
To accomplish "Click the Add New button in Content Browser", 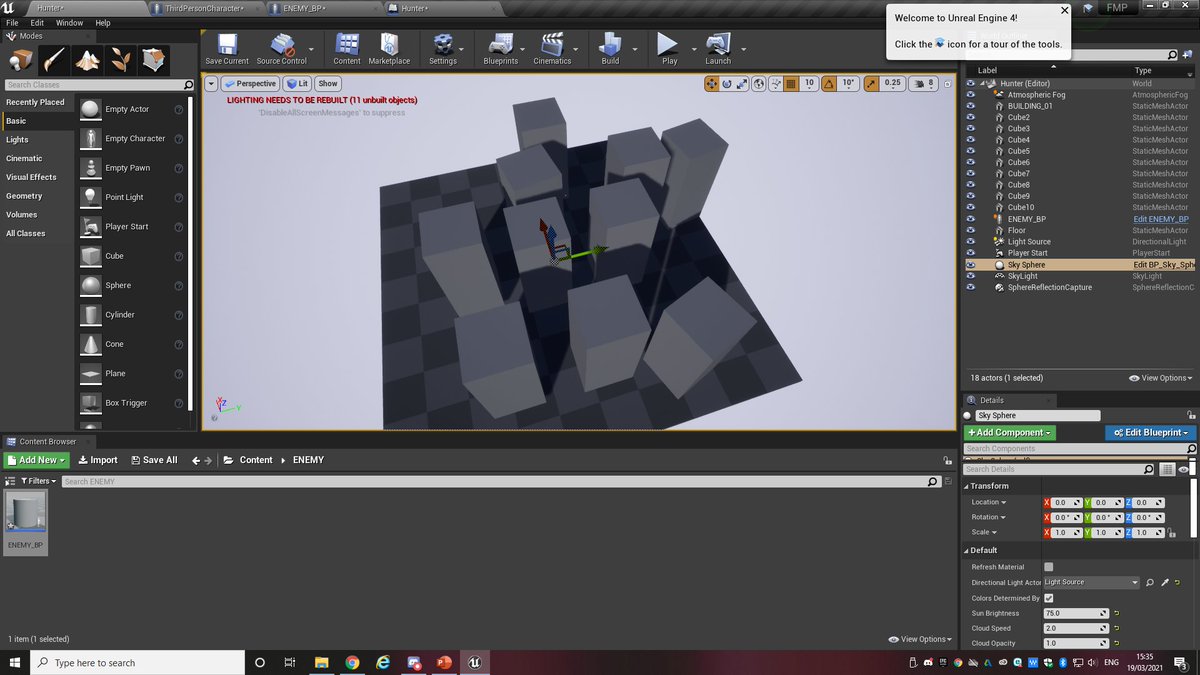I will (36, 460).
